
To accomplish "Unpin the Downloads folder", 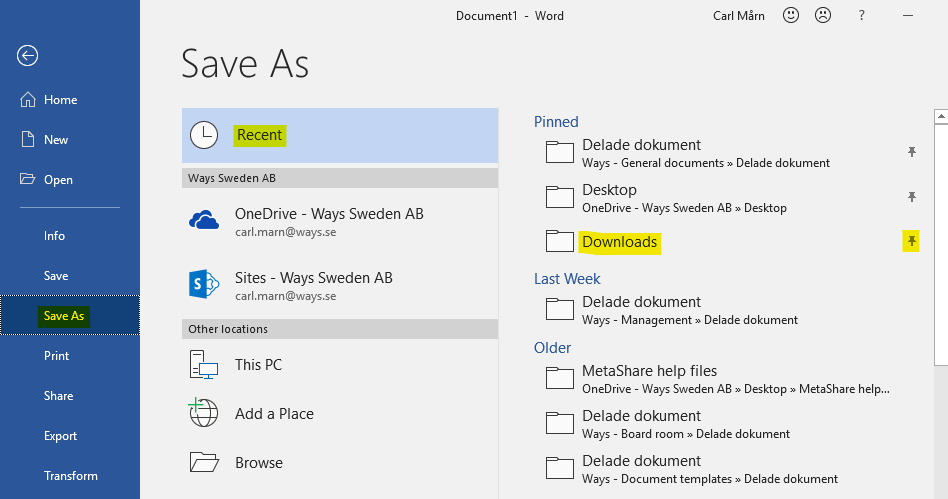I will point(912,241).
